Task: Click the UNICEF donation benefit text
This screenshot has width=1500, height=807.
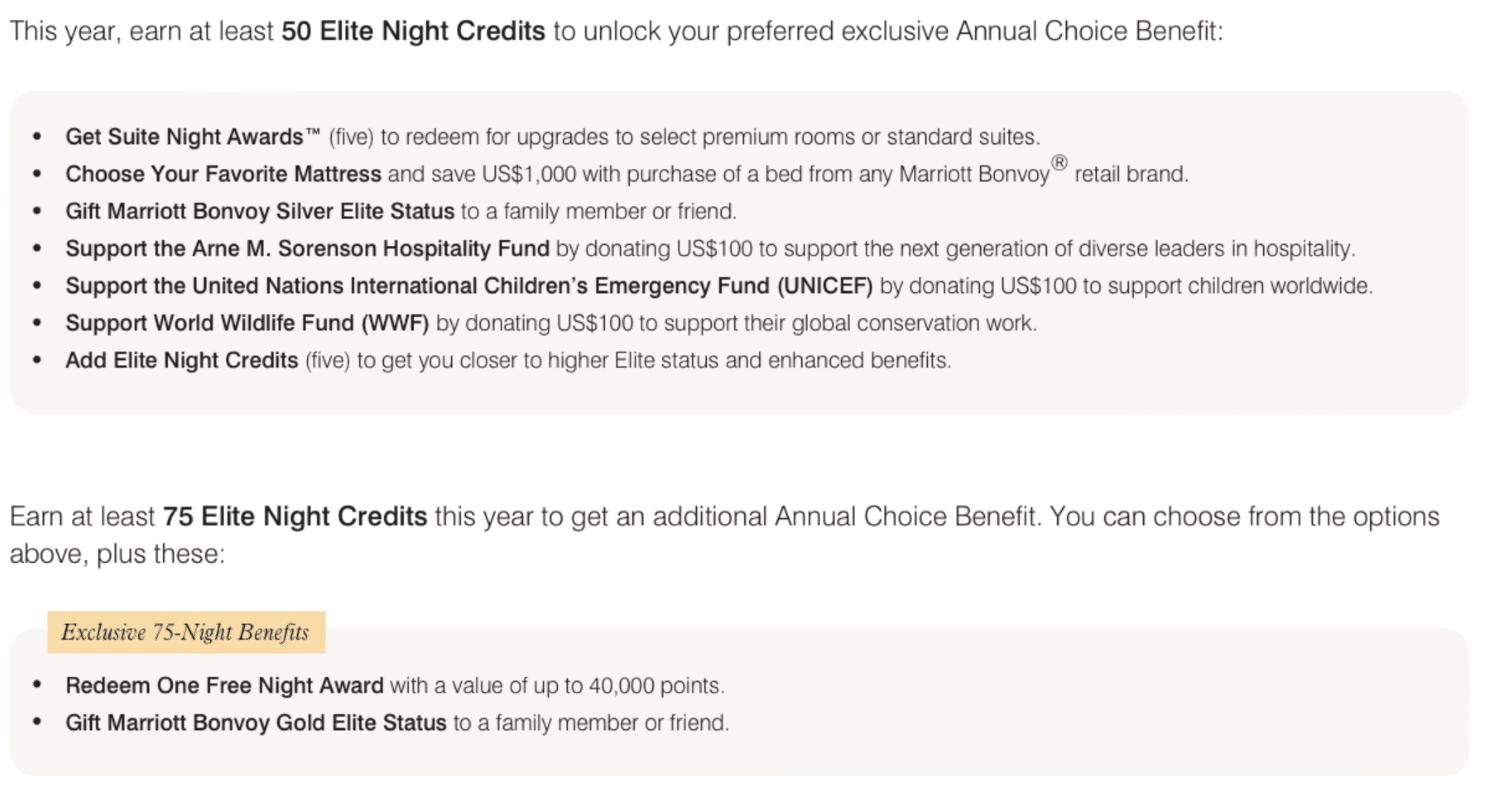Action: click(x=469, y=286)
